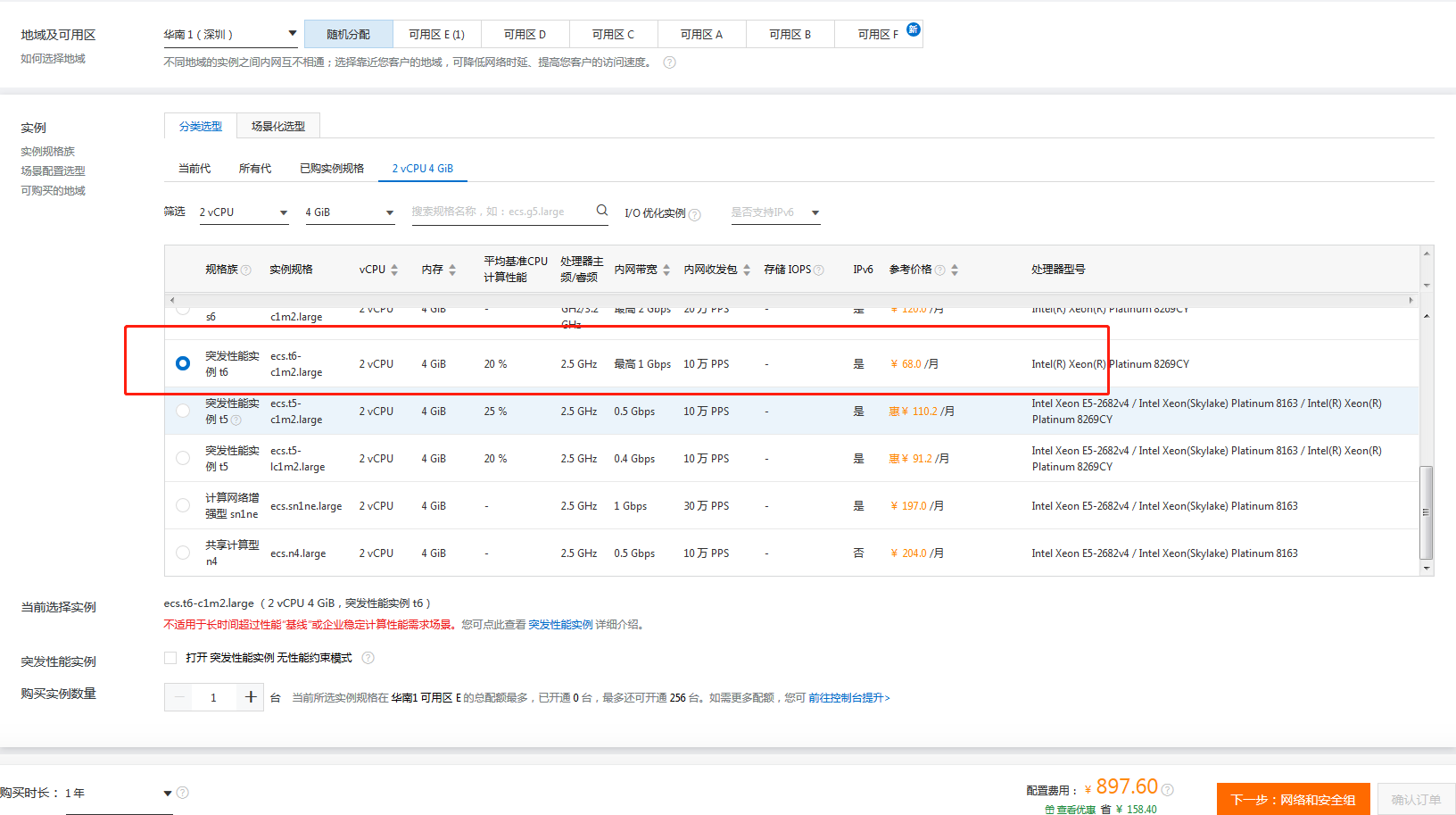Click the 新 badge on 可用区 F
The height and width of the screenshot is (815, 1456).
pyautogui.click(x=913, y=29)
